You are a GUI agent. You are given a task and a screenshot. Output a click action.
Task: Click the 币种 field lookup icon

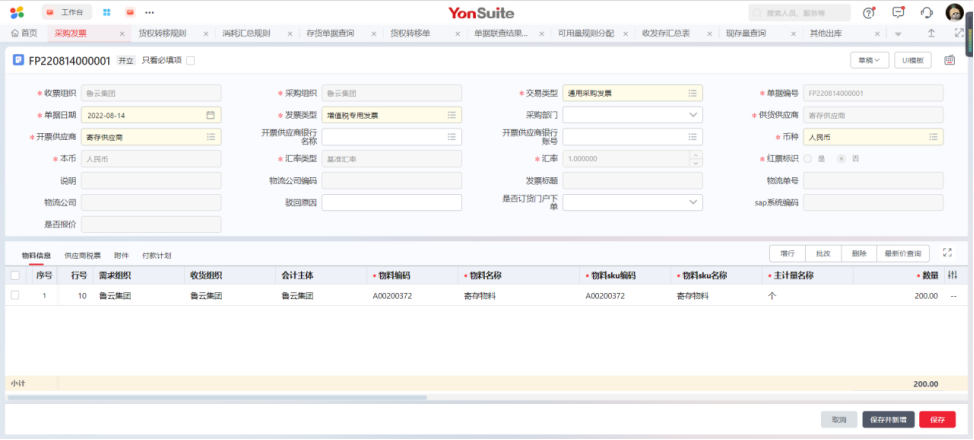click(x=932, y=137)
